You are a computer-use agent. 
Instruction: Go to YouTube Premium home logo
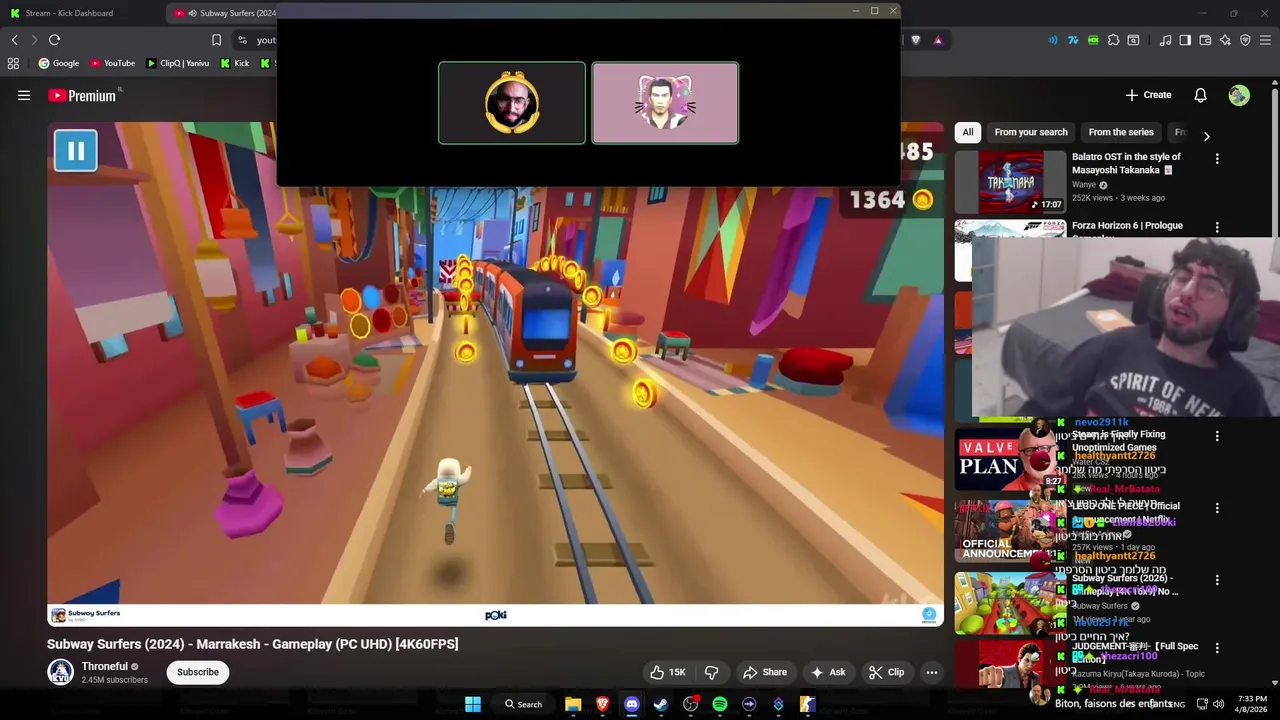pyautogui.click(x=82, y=95)
